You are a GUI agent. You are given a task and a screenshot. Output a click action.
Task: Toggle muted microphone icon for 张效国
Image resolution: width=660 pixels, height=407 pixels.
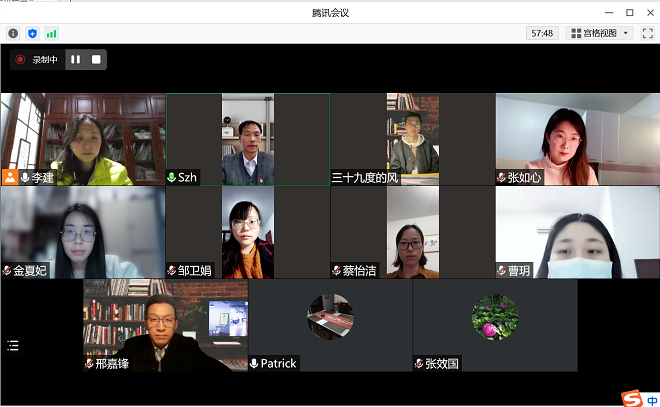[420, 363]
